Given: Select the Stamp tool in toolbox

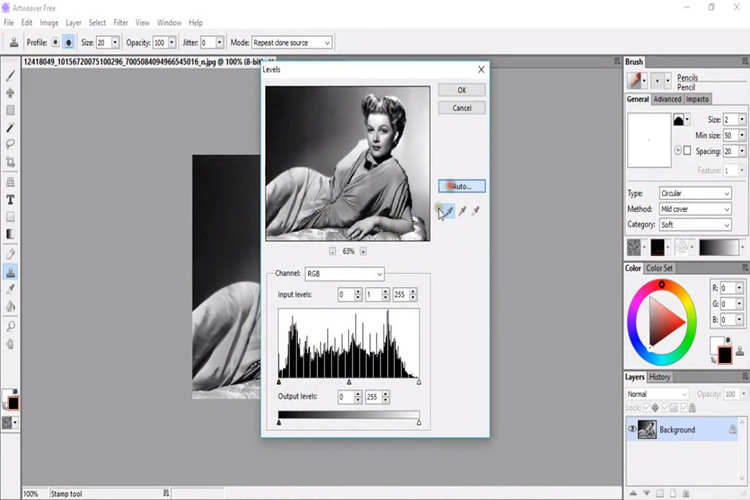Looking at the screenshot, I should point(10,272).
